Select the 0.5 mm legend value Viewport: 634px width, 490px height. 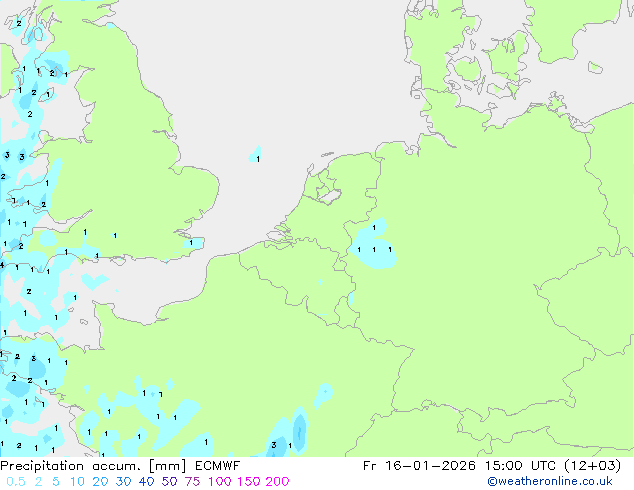16,482
